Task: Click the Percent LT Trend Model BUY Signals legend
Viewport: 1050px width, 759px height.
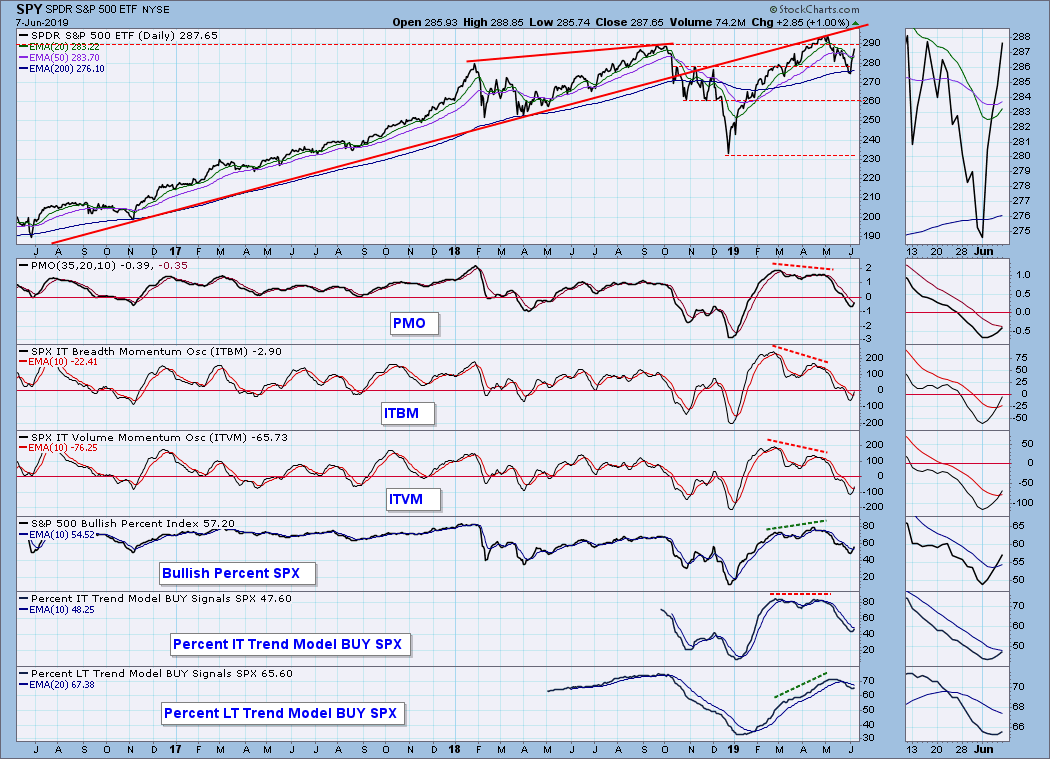Action: click(x=156, y=673)
